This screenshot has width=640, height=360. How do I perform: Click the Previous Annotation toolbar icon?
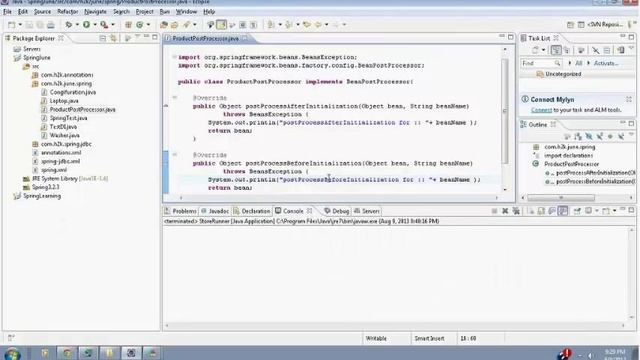click(289, 25)
